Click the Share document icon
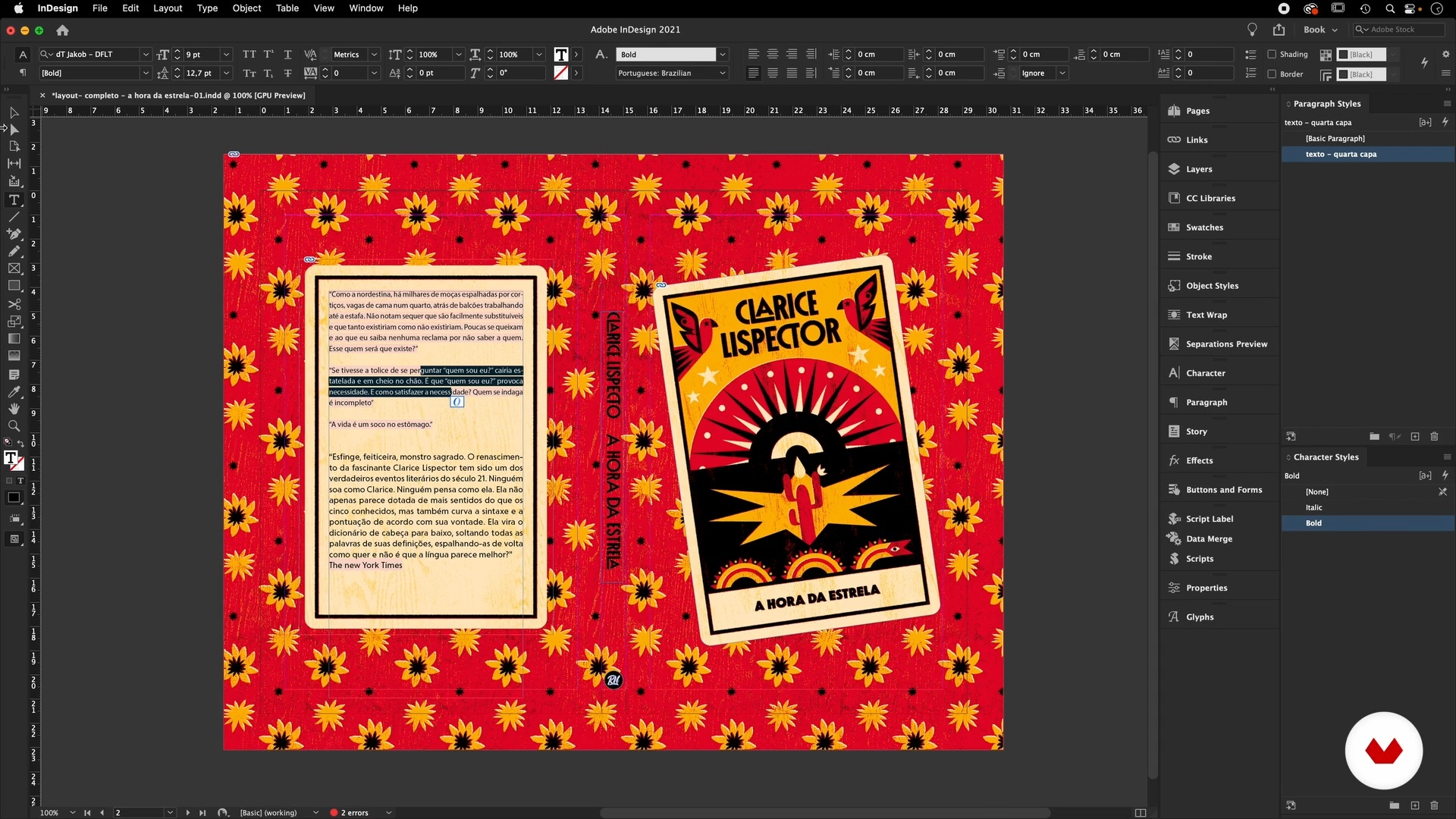The height and width of the screenshot is (819, 1456). tap(1279, 30)
